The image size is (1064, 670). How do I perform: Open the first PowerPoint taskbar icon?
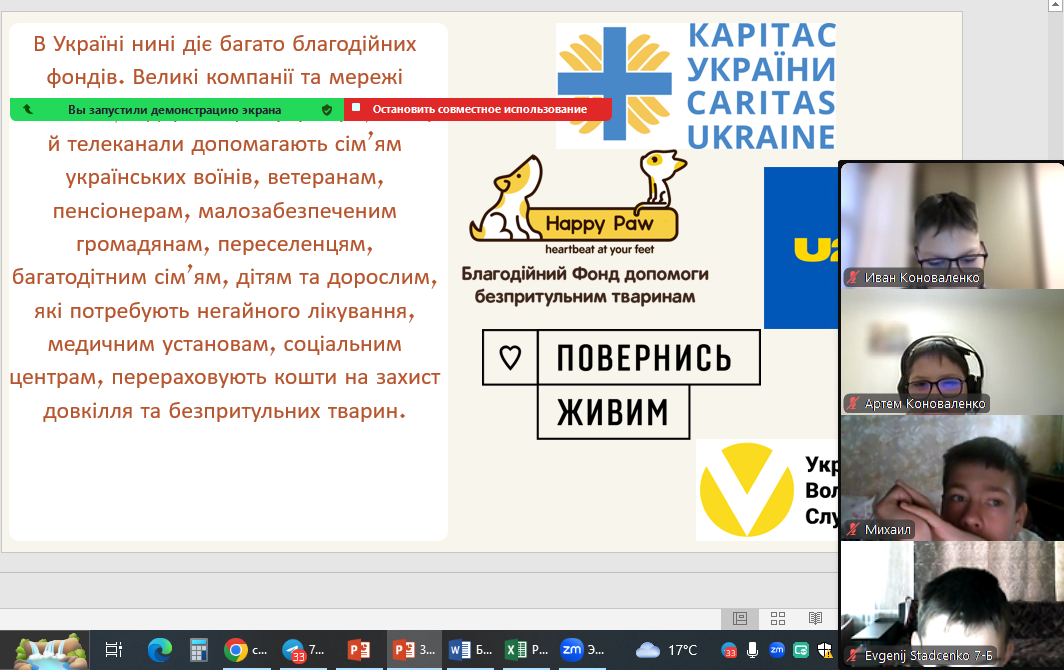click(x=359, y=650)
